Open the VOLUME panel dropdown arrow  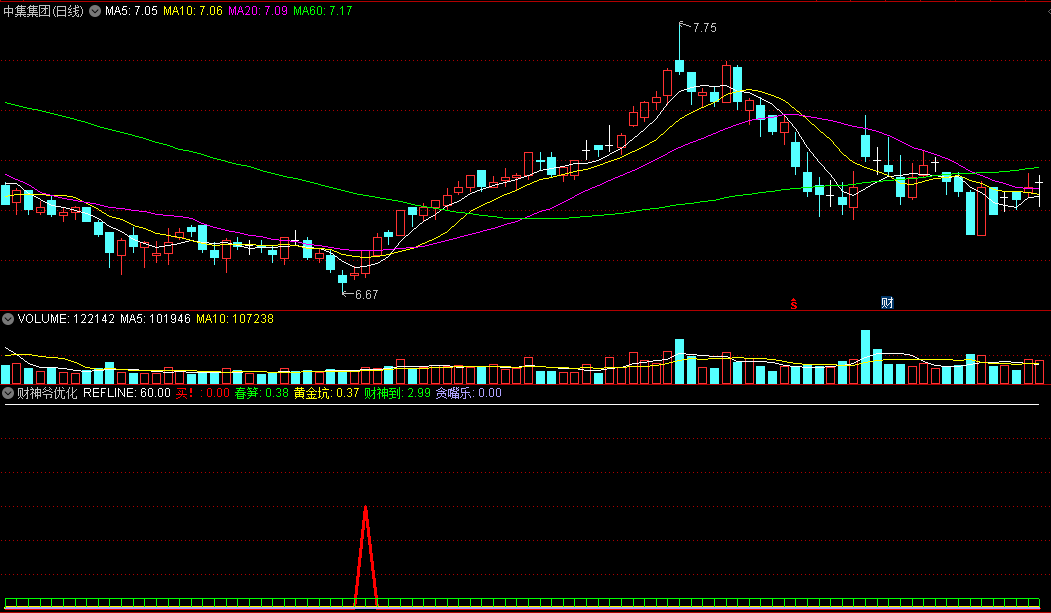click(x=8, y=319)
